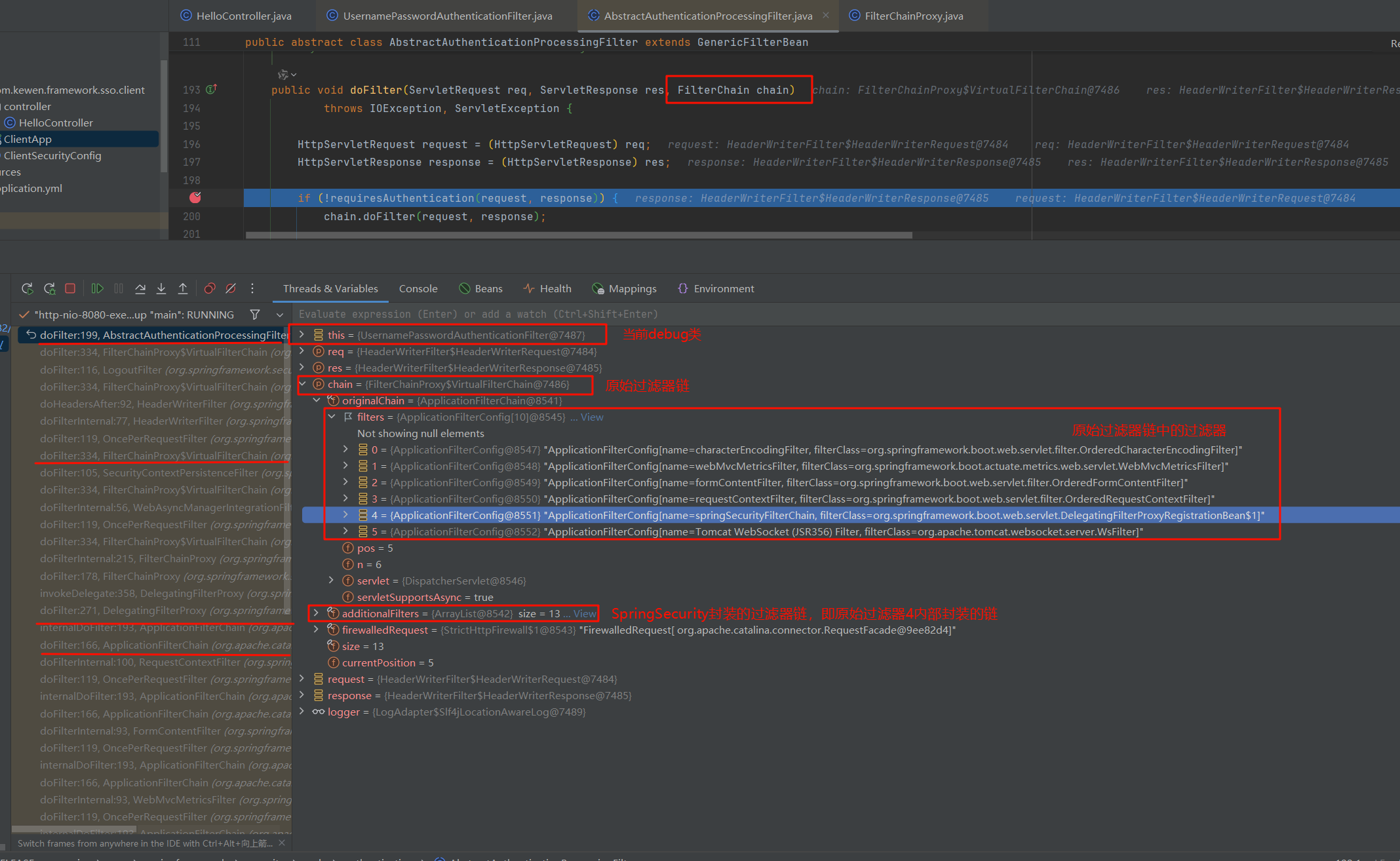Click the Step Over icon
The width and height of the screenshot is (1400, 861).
click(x=140, y=288)
